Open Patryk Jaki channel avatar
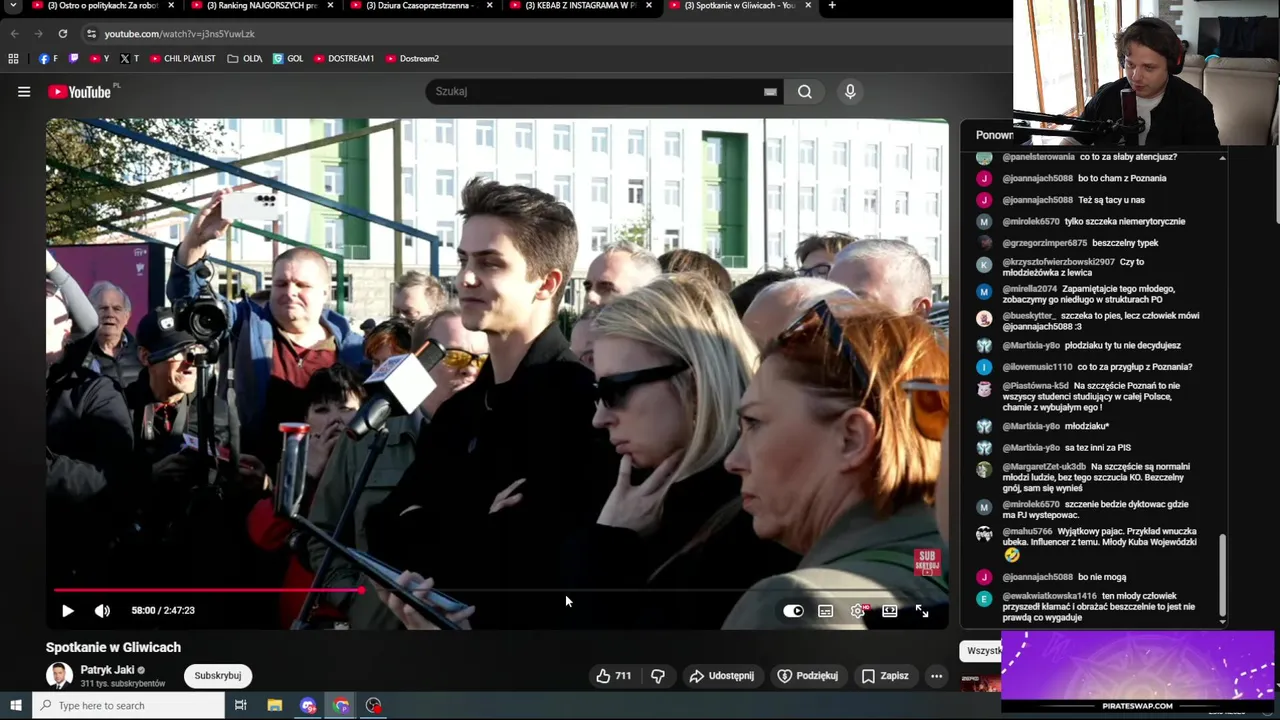Viewport: 1280px width, 720px height. (59, 676)
